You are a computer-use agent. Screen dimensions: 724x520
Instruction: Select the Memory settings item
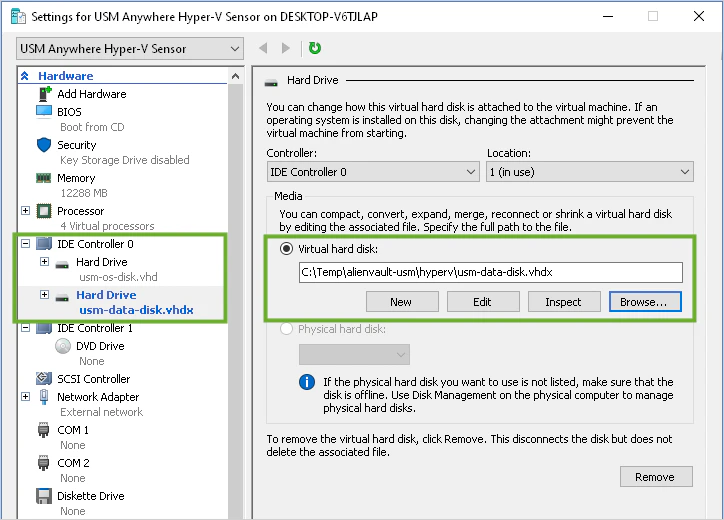(x=76, y=178)
